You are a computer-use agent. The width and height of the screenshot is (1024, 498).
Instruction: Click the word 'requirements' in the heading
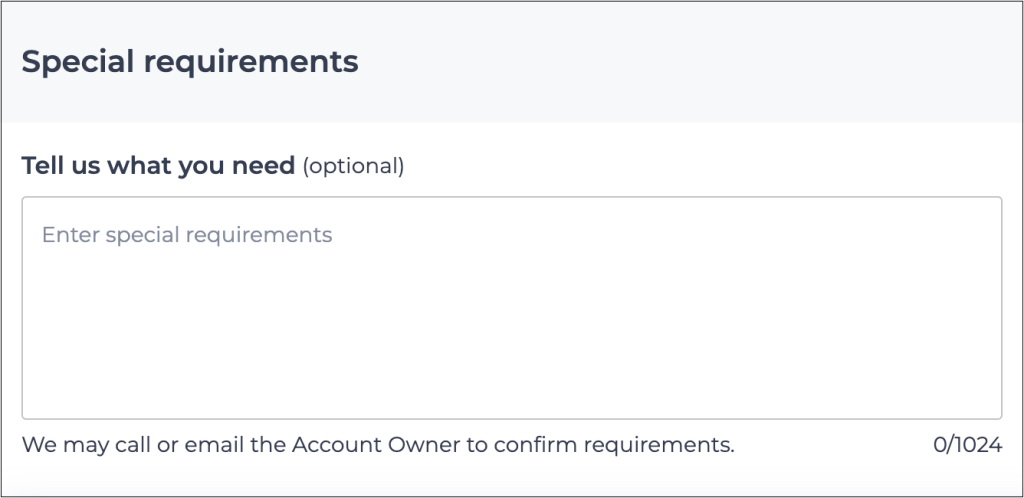[251, 62]
